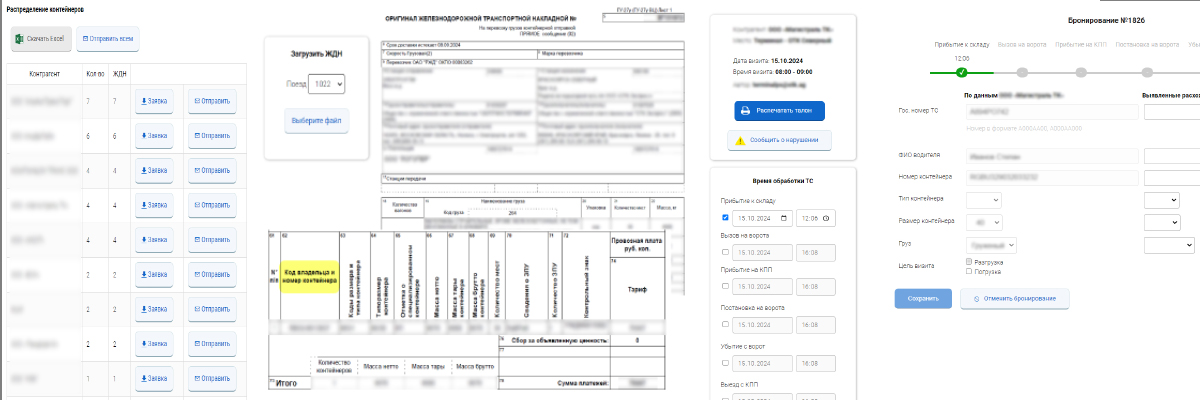This screenshot has width=1200, height=400.
Task: Open discrepancies dropdown in Груз row
Action: pyautogui.click(x=1169, y=244)
